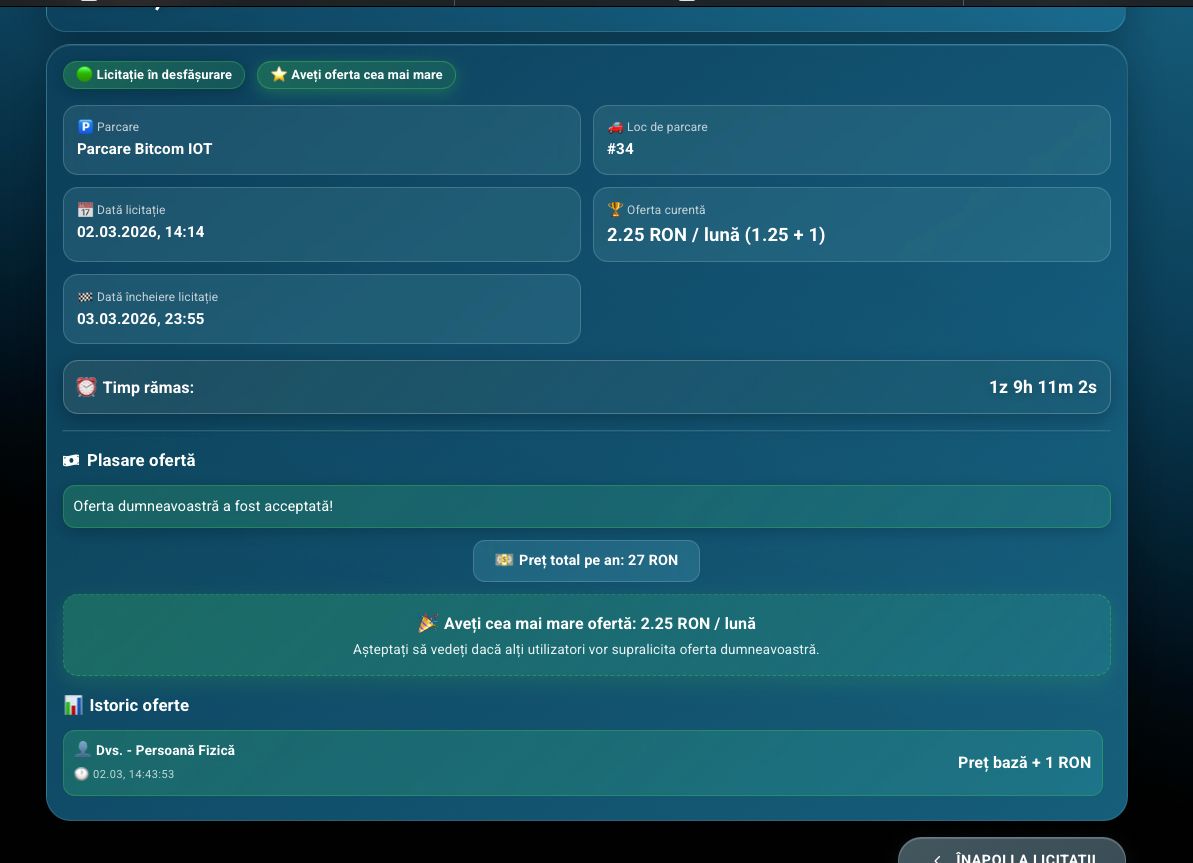Click the user icon in the bid history entry
This screenshot has width=1193, height=863.
point(83,749)
